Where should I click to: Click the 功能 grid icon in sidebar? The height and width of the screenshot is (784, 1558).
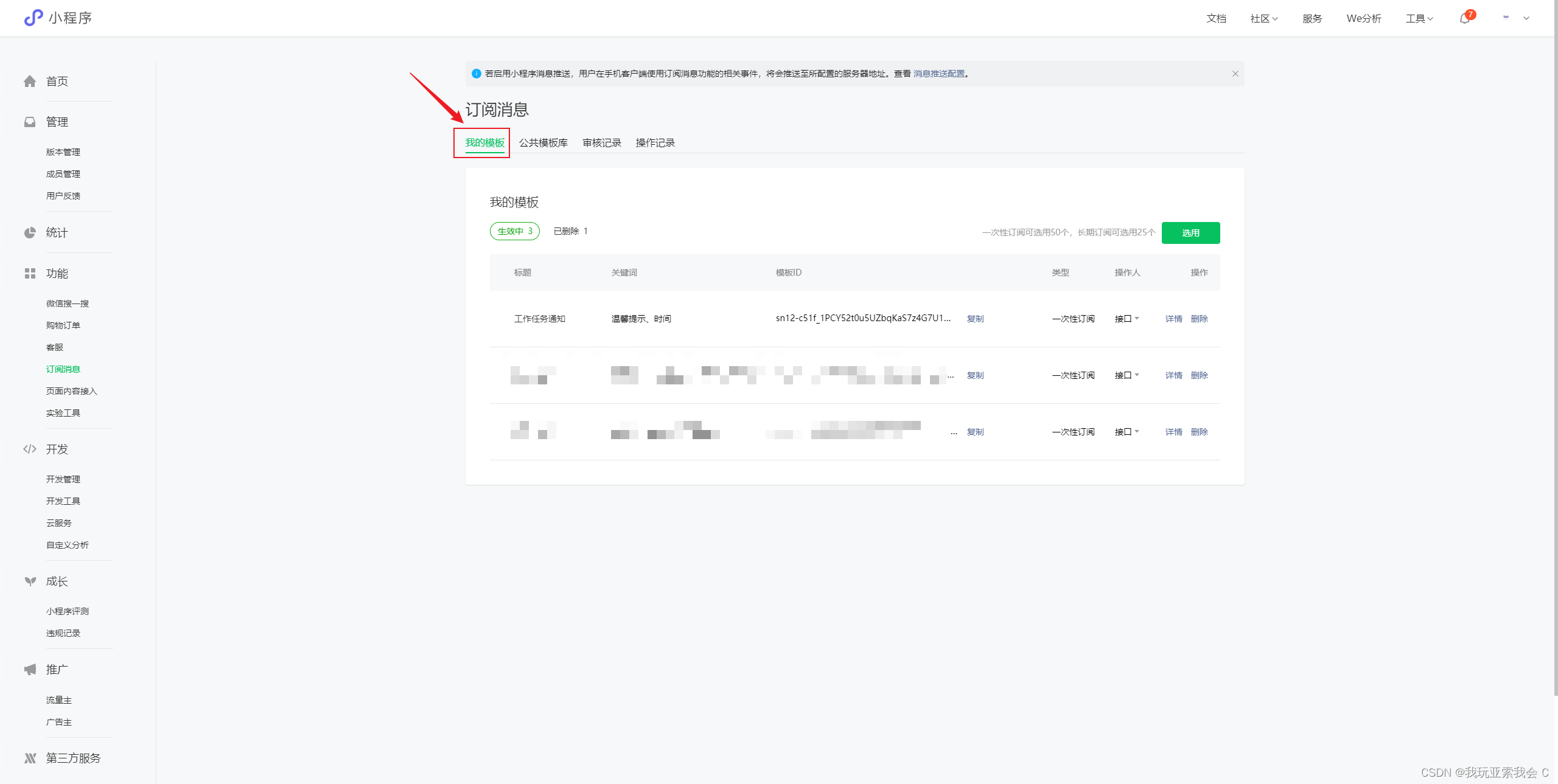[x=30, y=274]
